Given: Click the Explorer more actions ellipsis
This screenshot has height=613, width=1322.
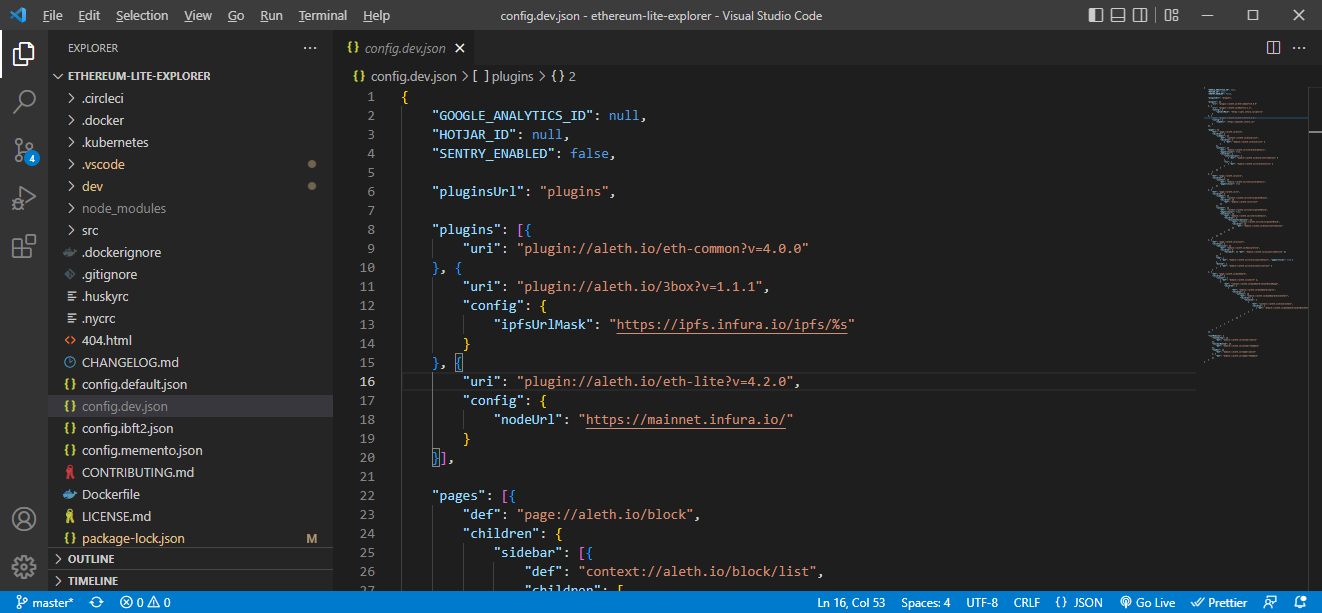Looking at the screenshot, I should click(x=310, y=48).
